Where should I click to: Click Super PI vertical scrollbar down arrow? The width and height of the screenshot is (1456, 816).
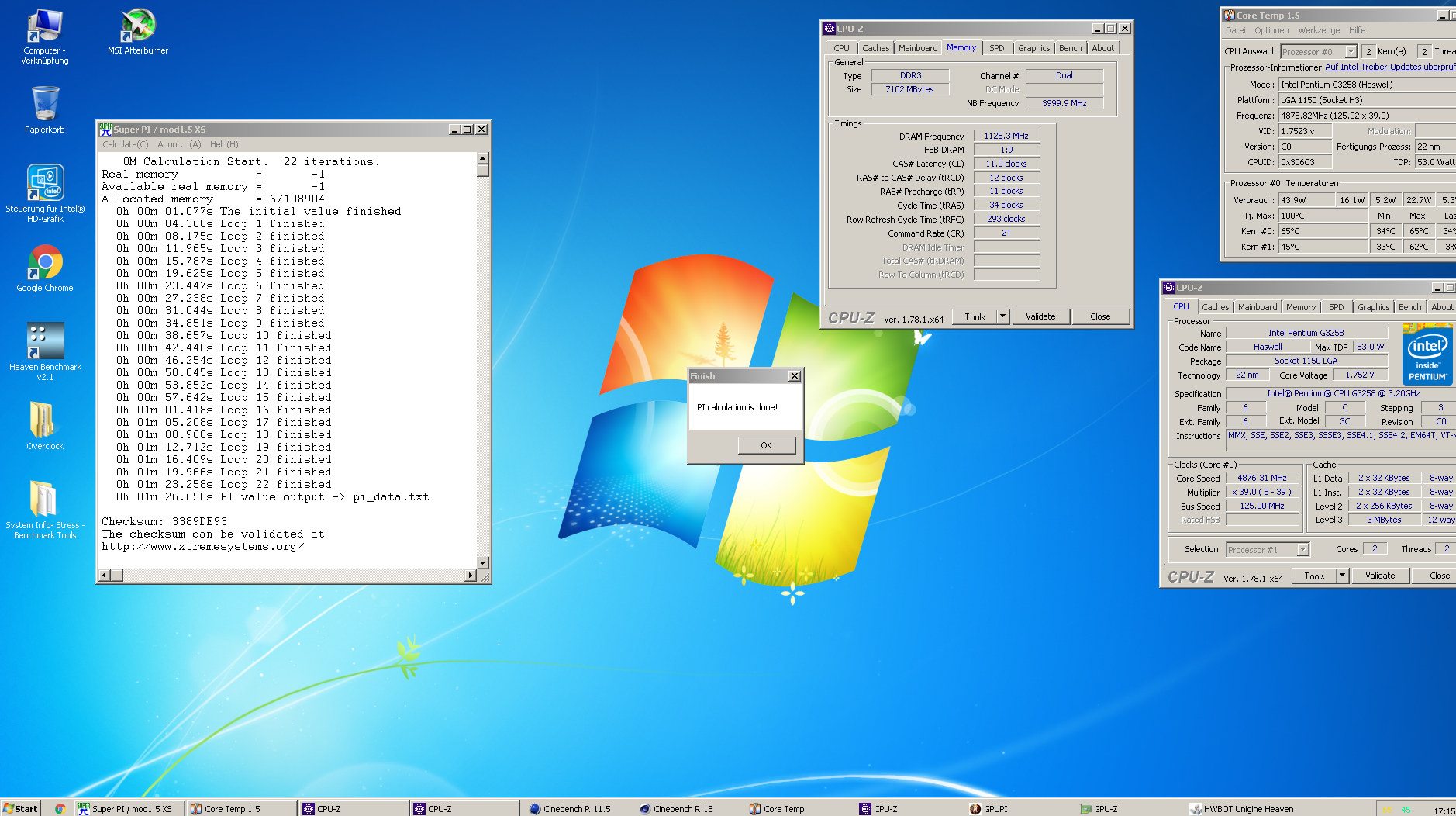coord(482,563)
